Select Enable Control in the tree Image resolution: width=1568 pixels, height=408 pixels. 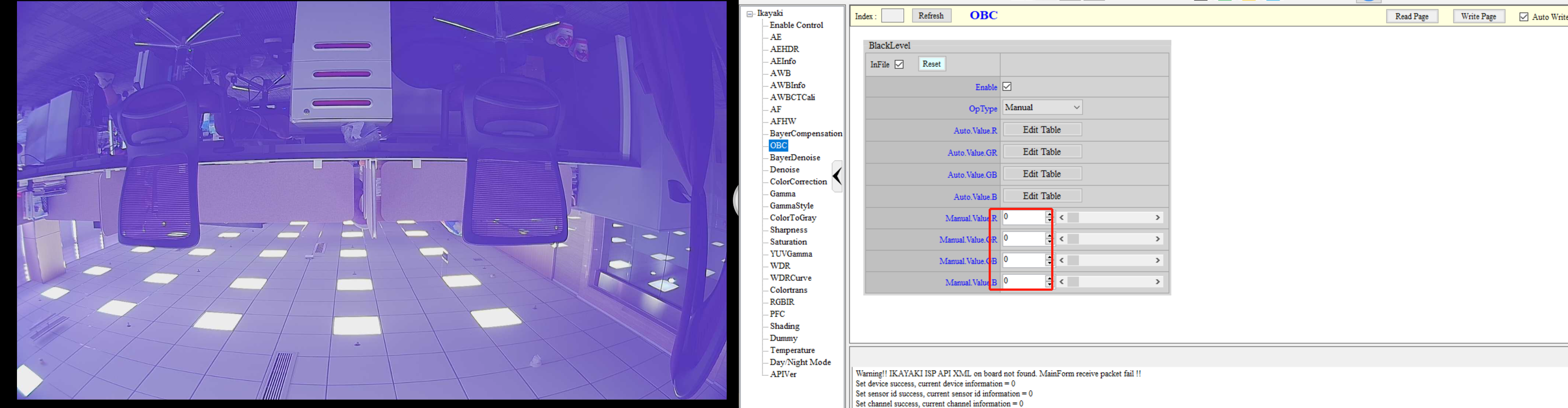[796, 25]
